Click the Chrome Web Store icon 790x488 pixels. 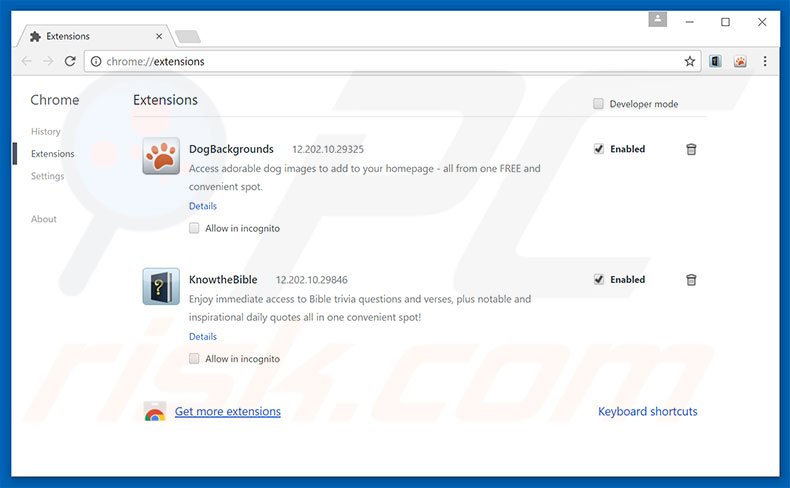click(x=155, y=412)
